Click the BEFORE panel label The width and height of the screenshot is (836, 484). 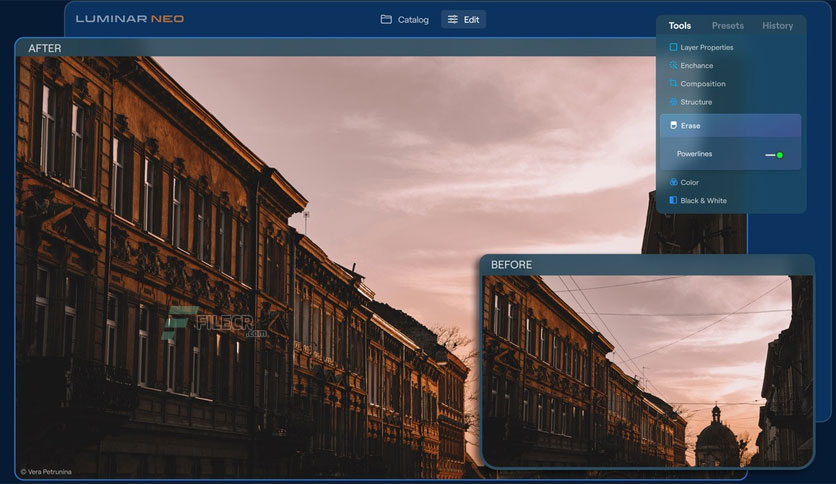point(511,265)
